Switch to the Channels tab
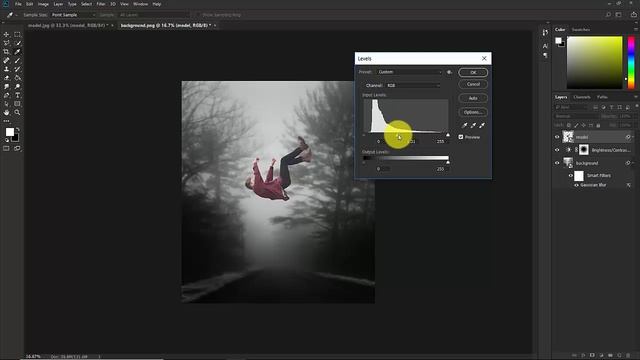Viewport: 640px width, 360px height. (582, 97)
